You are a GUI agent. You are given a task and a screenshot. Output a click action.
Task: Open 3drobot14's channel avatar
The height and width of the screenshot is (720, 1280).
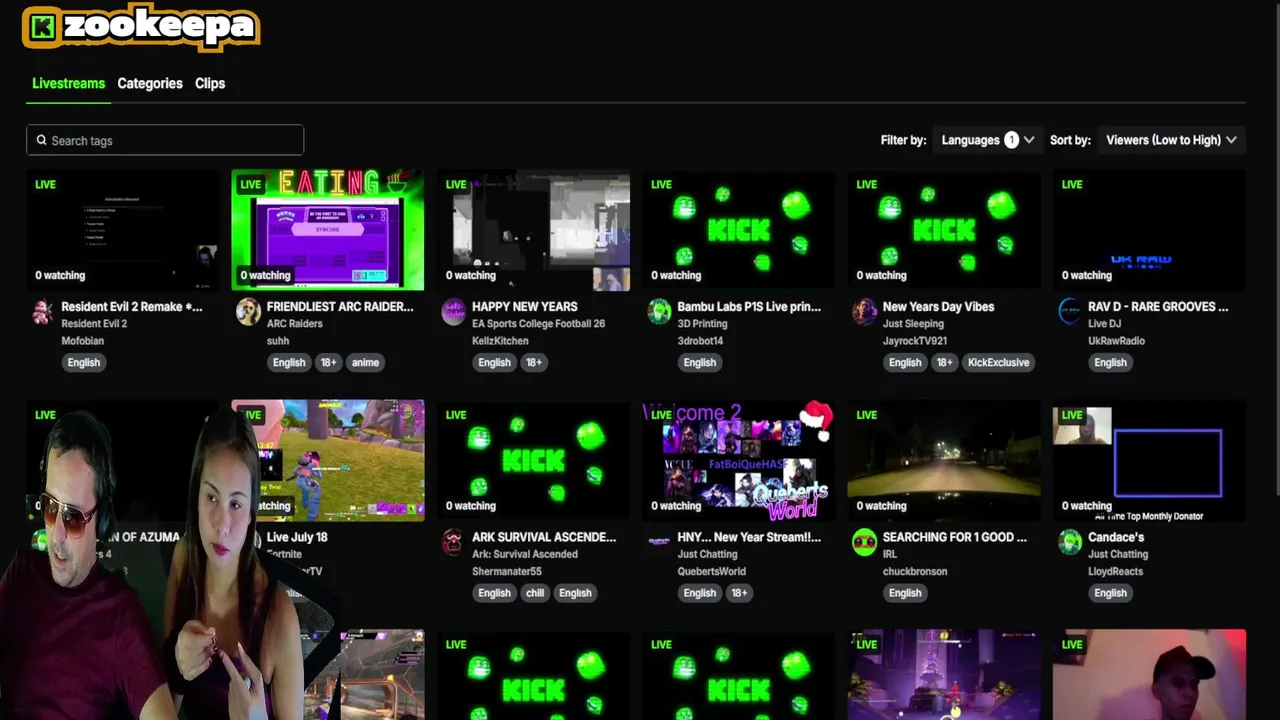pyautogui.click(x=659, y=311)
